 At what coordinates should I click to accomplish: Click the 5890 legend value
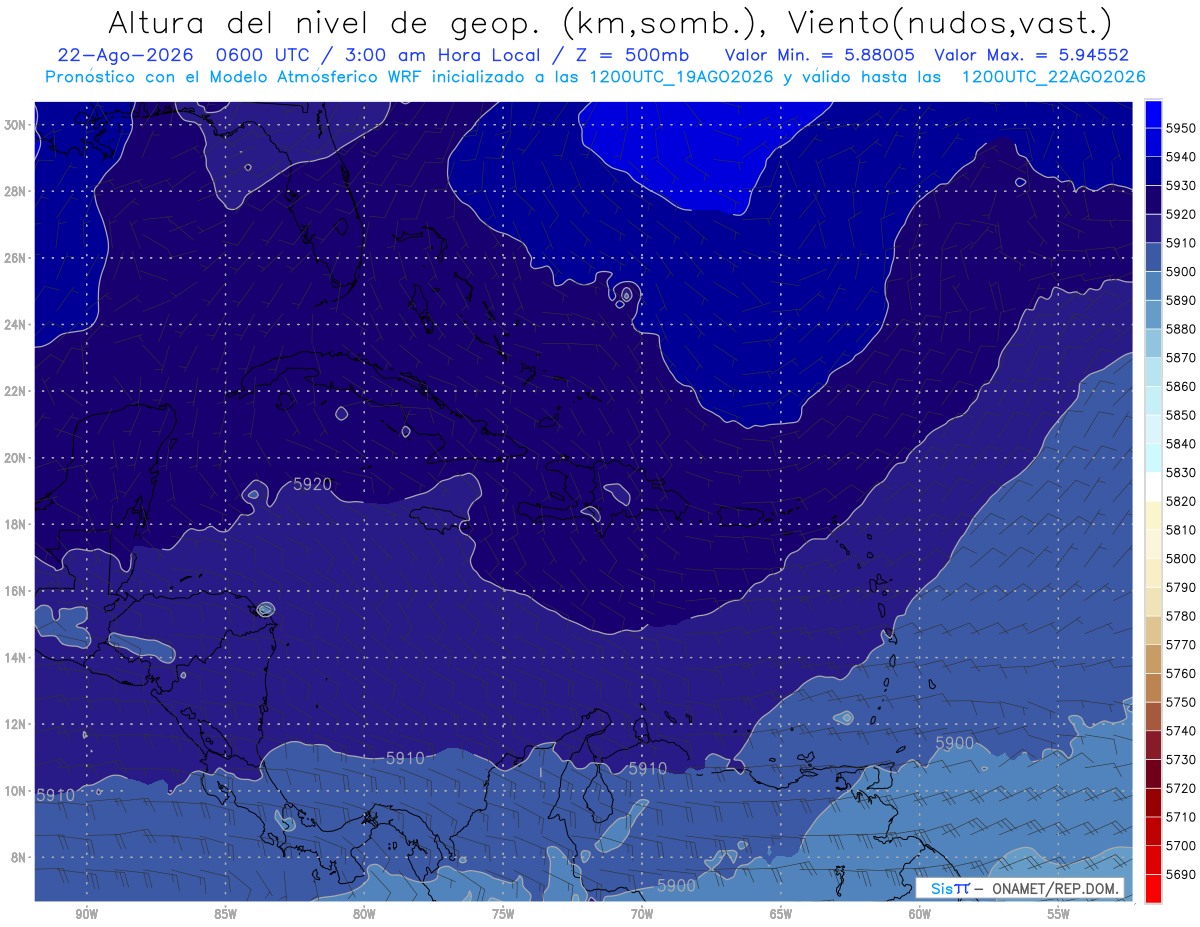[1181, 300]
